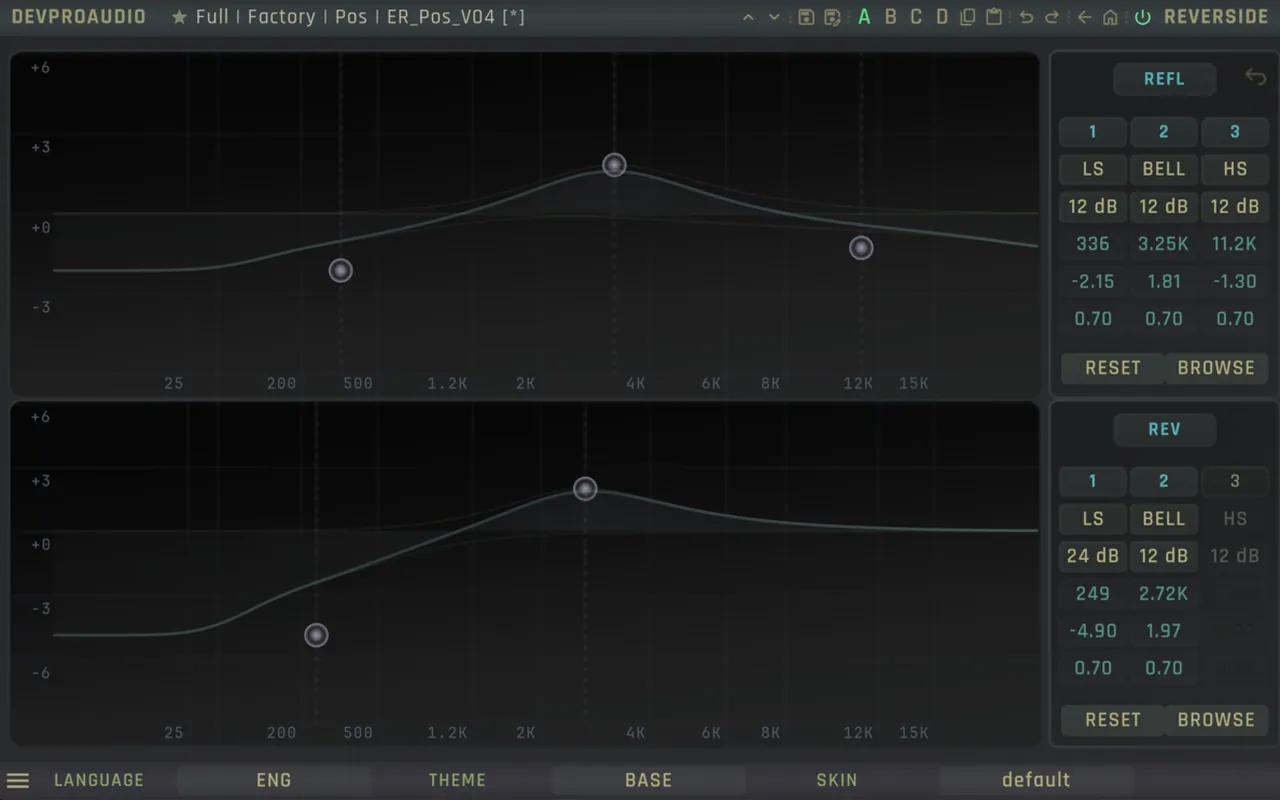Paste into current state slot
1280x800 pixels.
[x=993, y=17]
